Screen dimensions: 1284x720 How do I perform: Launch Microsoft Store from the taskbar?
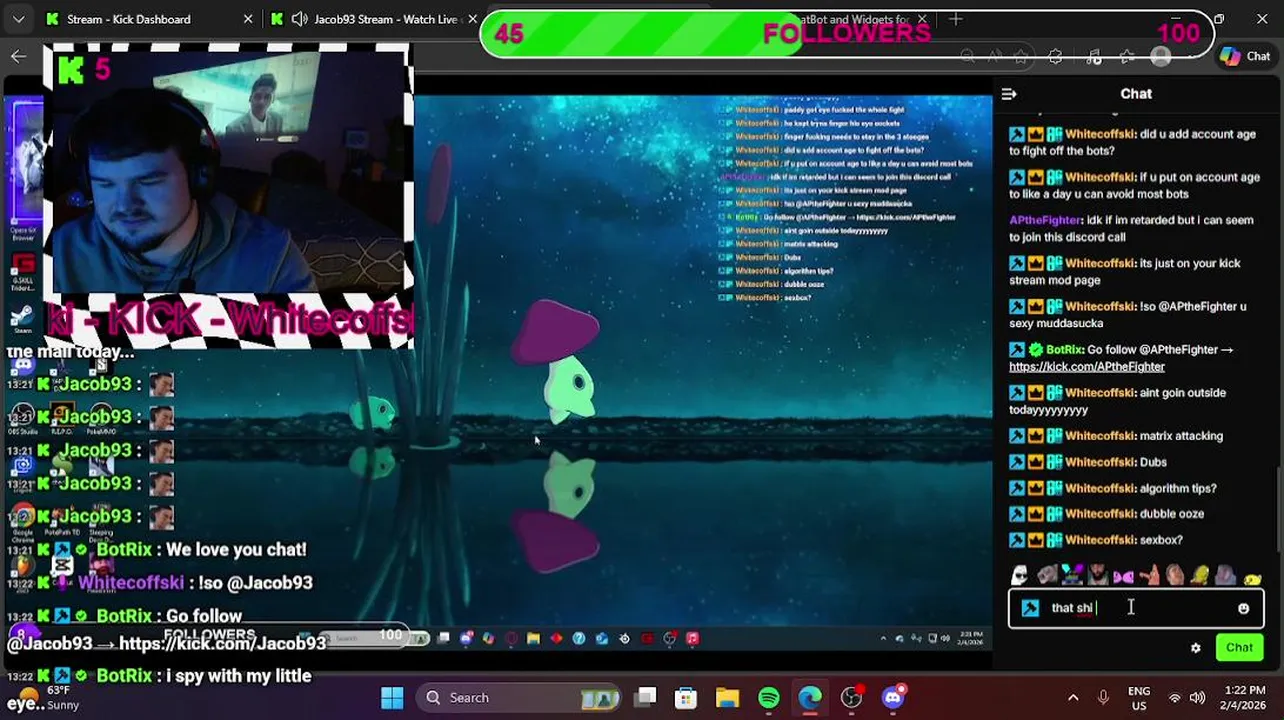point(686,698)
